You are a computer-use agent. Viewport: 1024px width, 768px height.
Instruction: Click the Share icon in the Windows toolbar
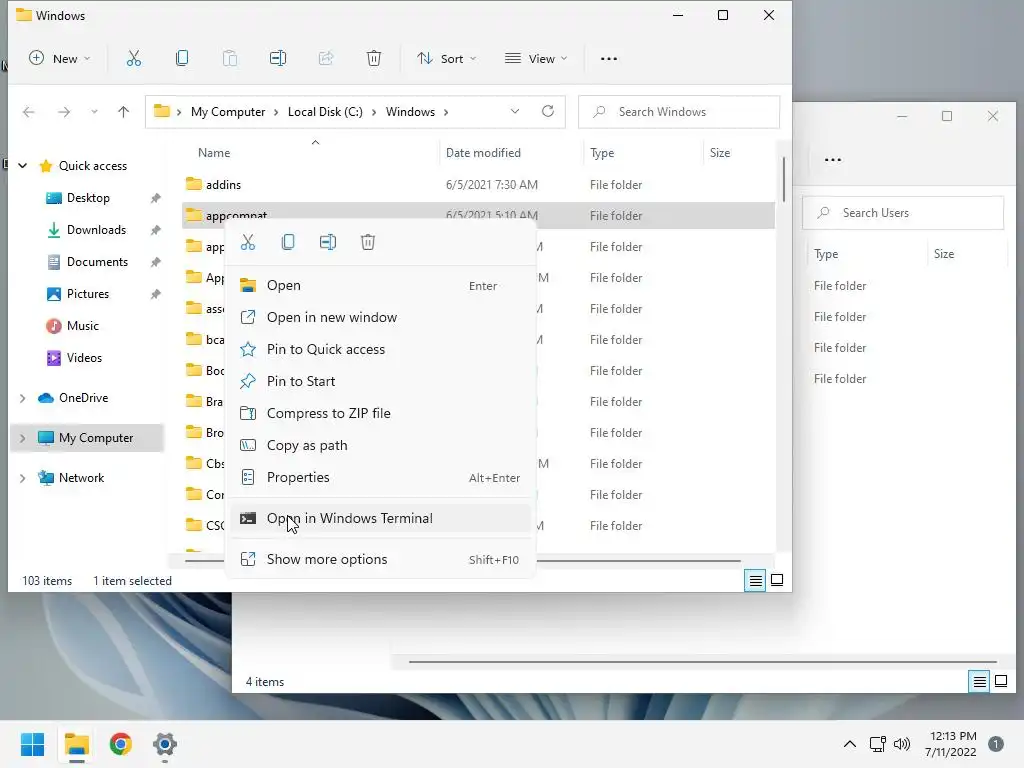(x=326, y=59)
